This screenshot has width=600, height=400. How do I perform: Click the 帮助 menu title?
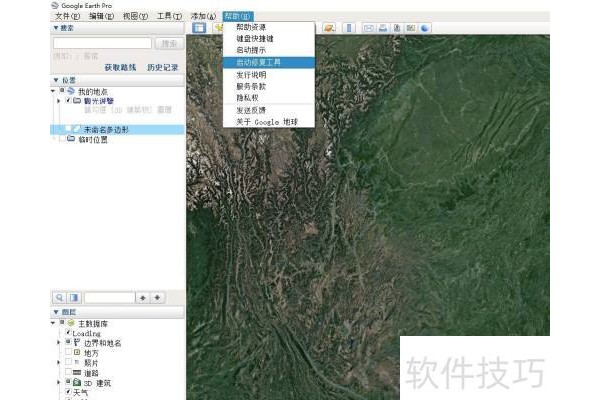click(238, 16)
